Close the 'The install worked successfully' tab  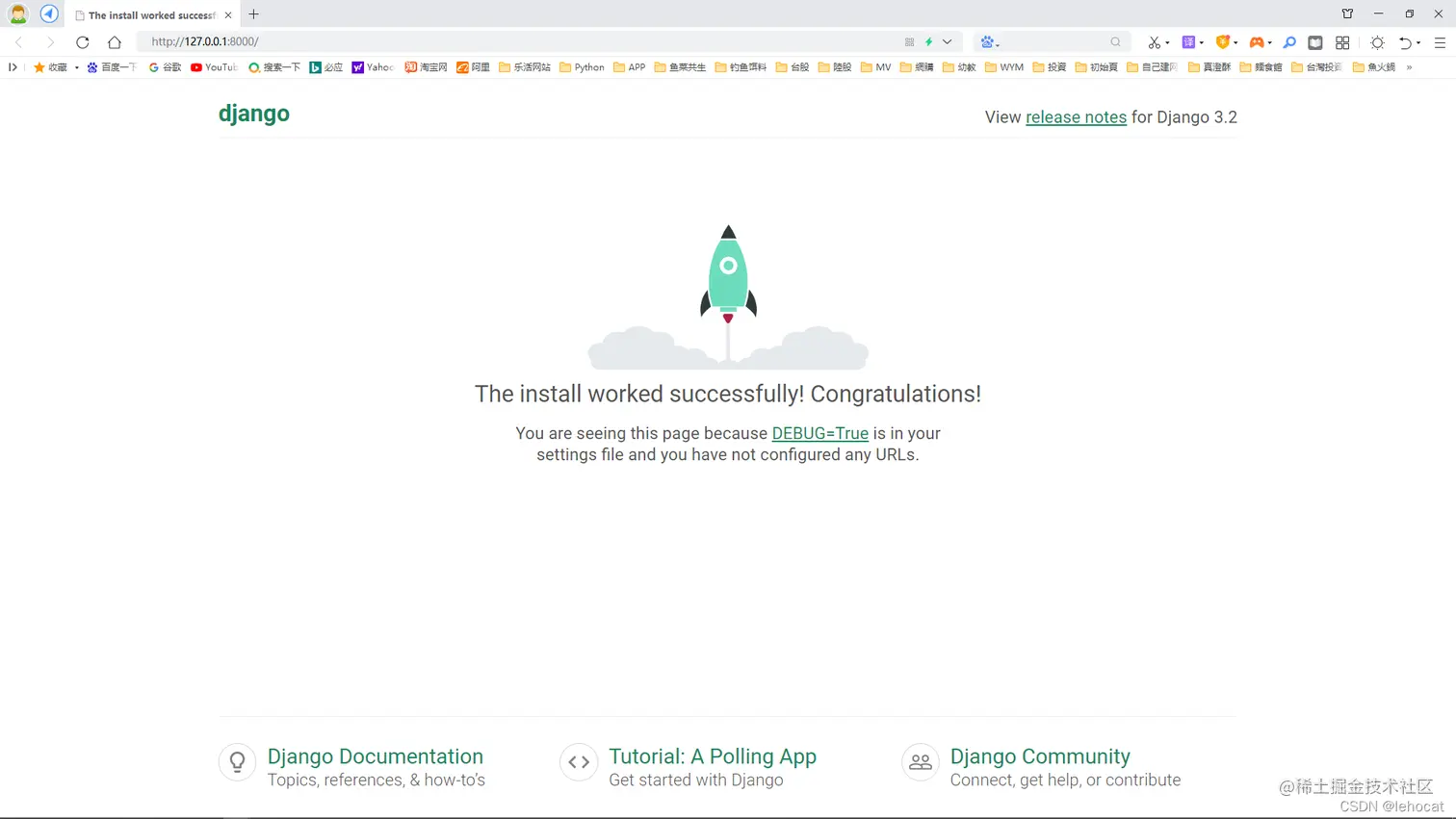[228, 15]
